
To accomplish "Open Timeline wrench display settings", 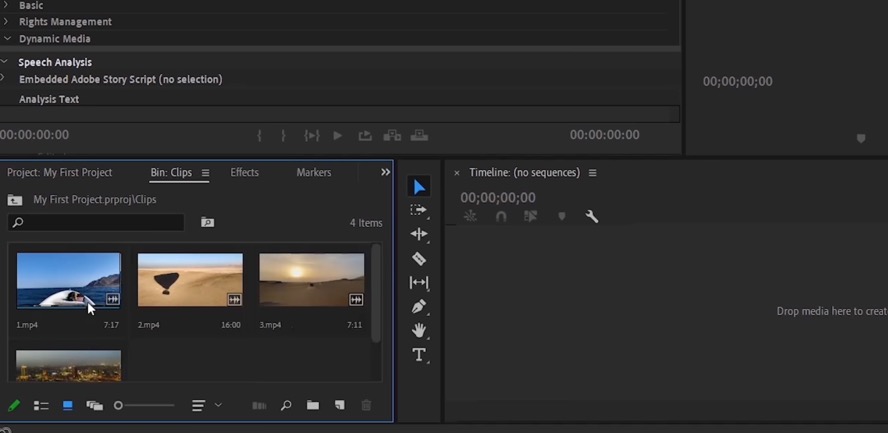I will tap(592, 216).
